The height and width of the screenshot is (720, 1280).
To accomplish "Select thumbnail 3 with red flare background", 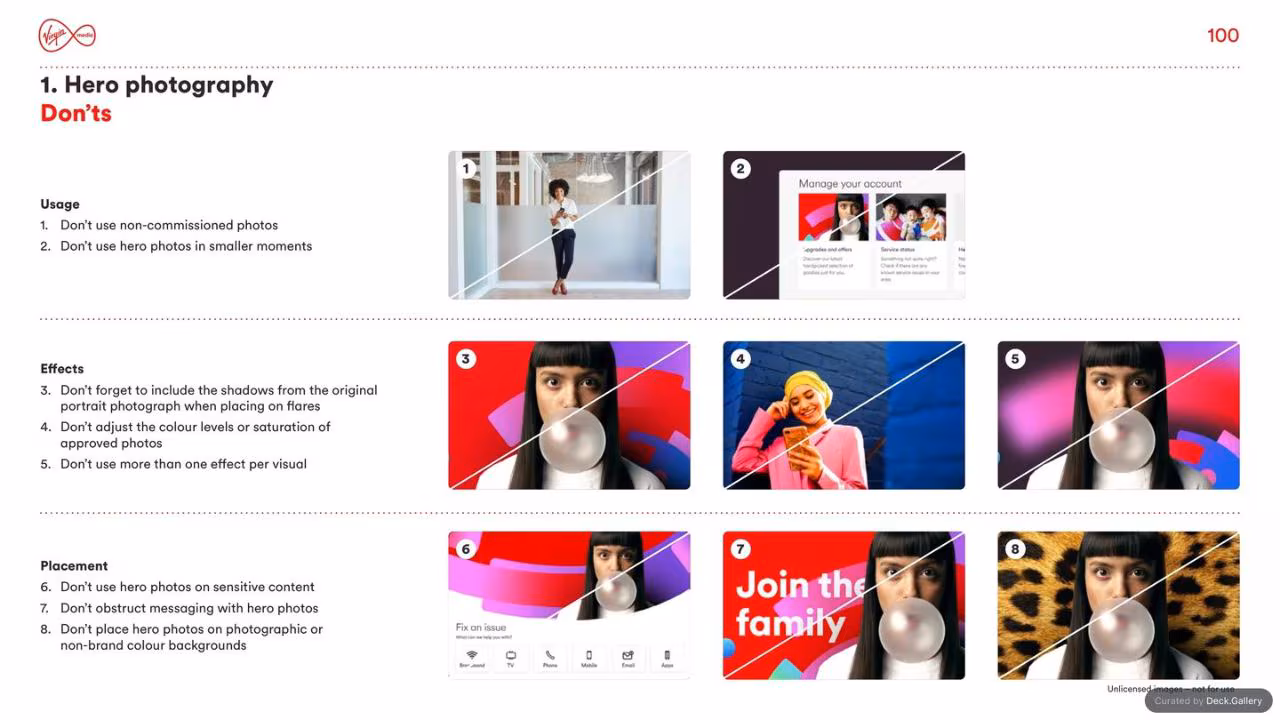I will [x=569, y=415].
